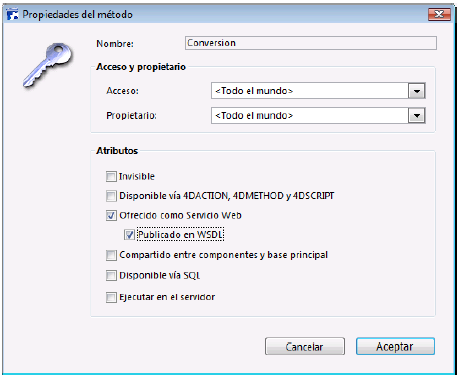
Task: Open the Acceso dropdown arrow
Action: click(417, 91)
